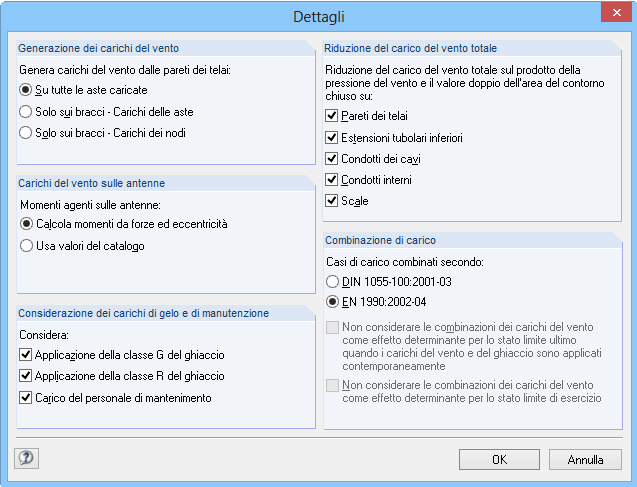
Task: Uncheck 'Applicazione della classe R del ghiaccio'
Action: [x=26, y=376]
